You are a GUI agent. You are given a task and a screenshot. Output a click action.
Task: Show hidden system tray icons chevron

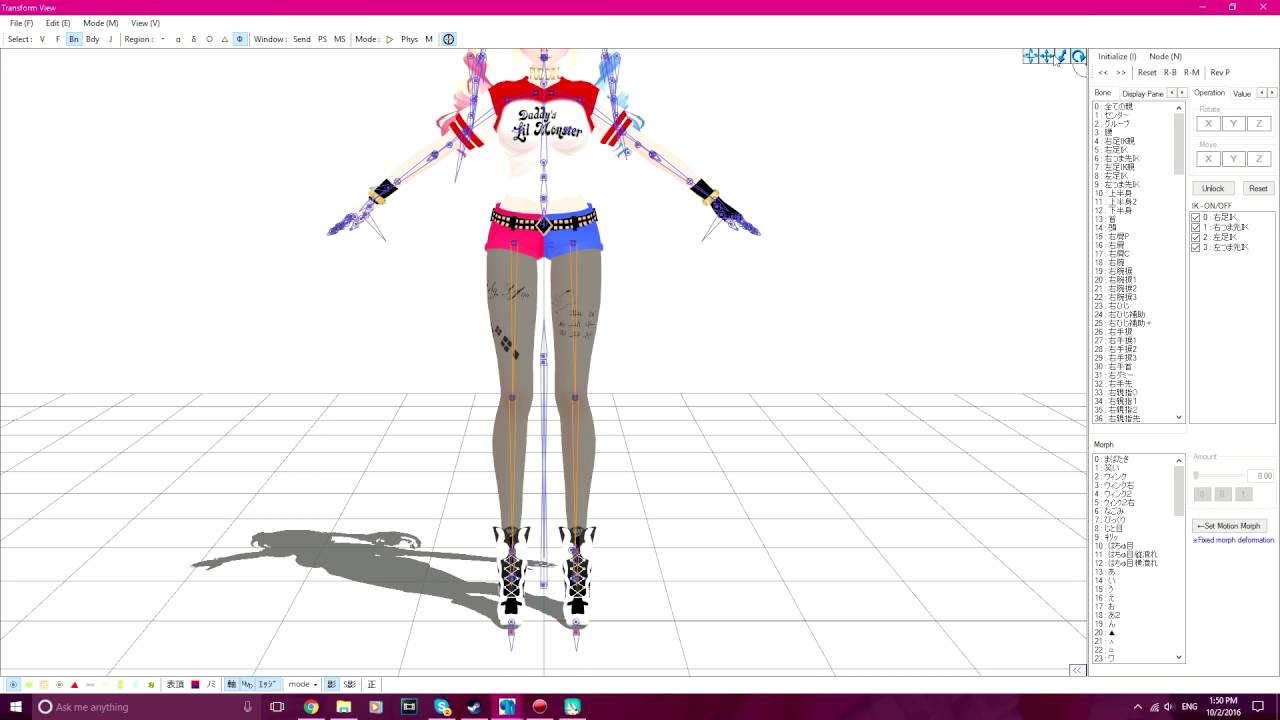click(x=1137, y=707)
